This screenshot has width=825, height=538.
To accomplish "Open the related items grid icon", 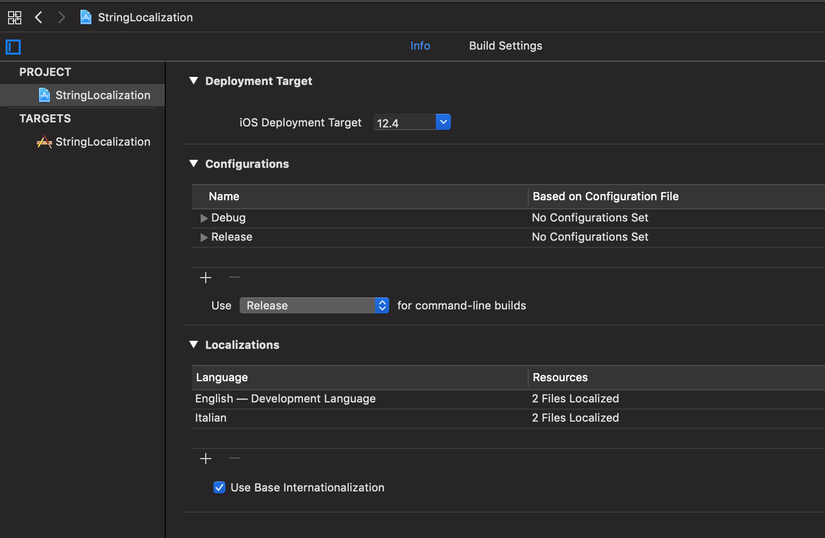I will tap(14, 17).
